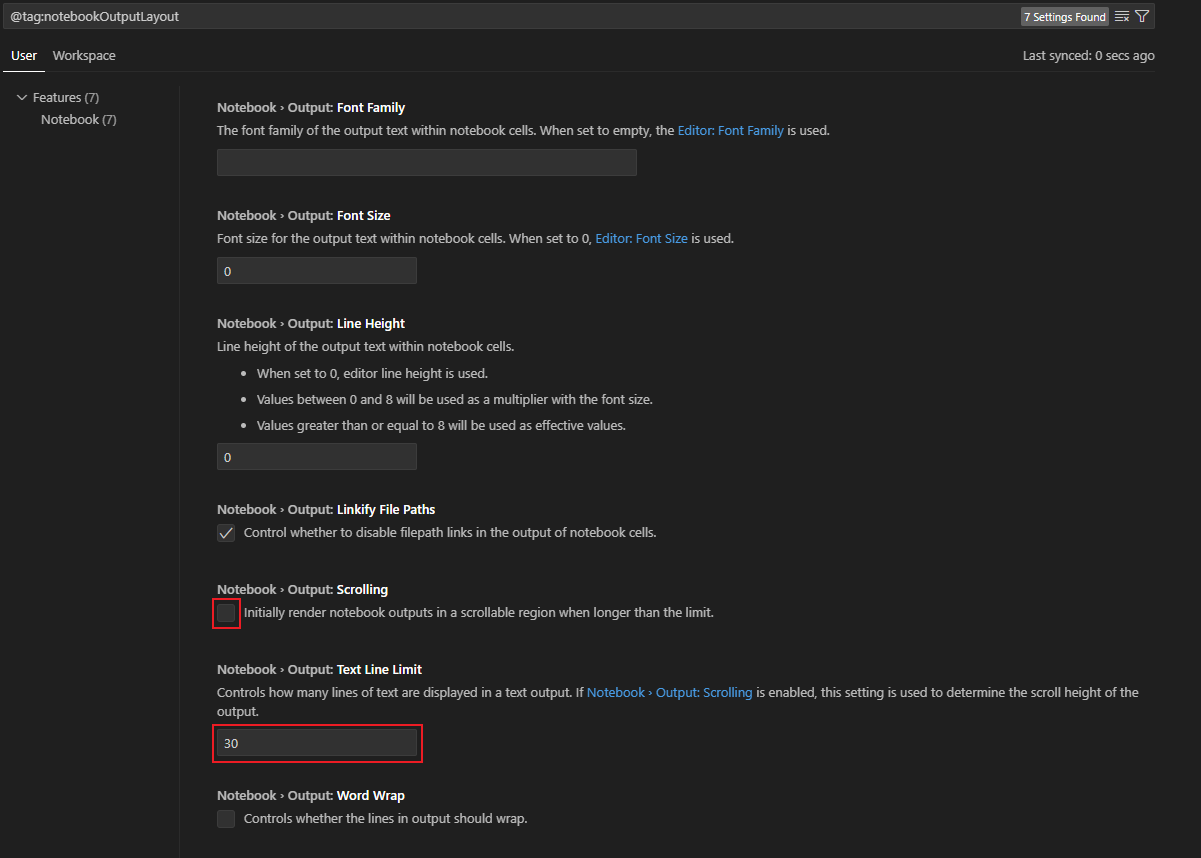Image resolution: width=1201 pixels, height=858 pixels.
Task: Click the settings search box
Action: (x=500, y=16)
